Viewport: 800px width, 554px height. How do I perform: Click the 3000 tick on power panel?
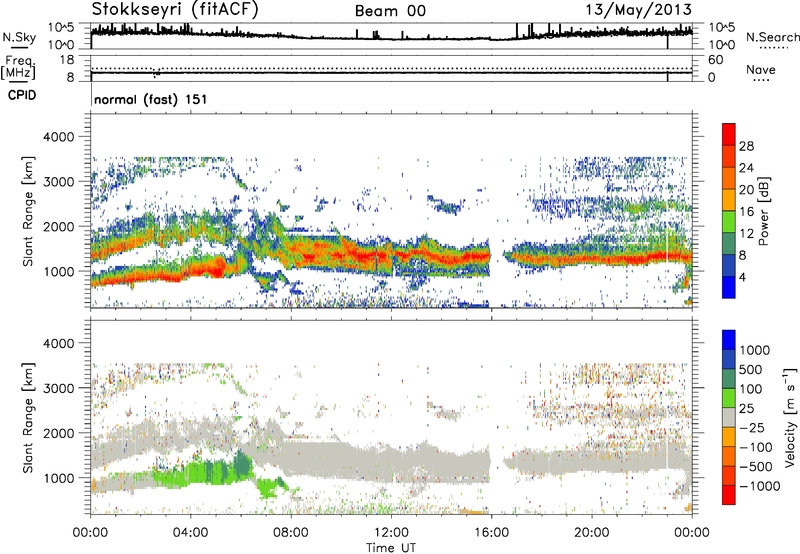(x=59, y=182)
